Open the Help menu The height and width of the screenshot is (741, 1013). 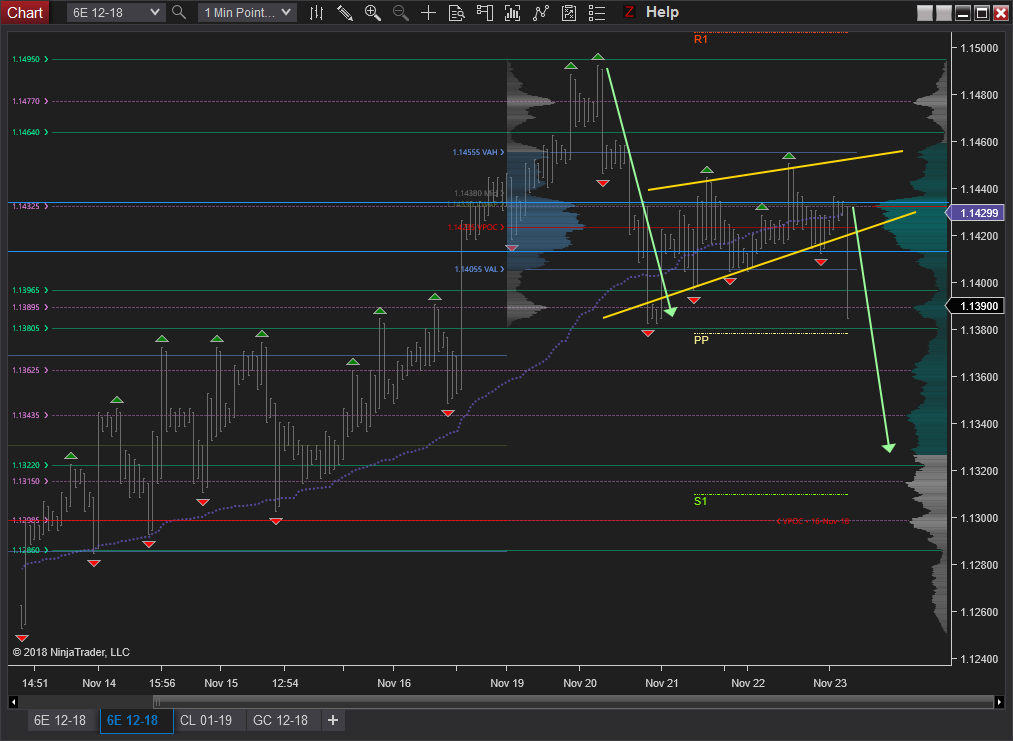(662, 12)
